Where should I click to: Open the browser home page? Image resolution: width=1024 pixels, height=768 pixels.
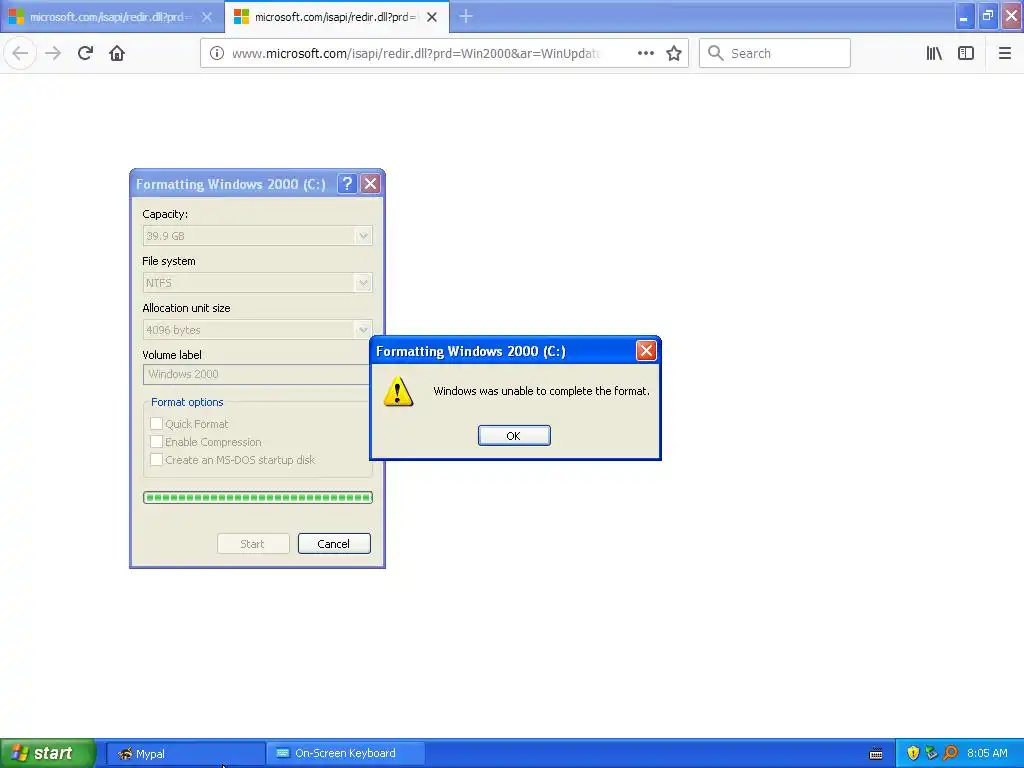coord(117,53)
